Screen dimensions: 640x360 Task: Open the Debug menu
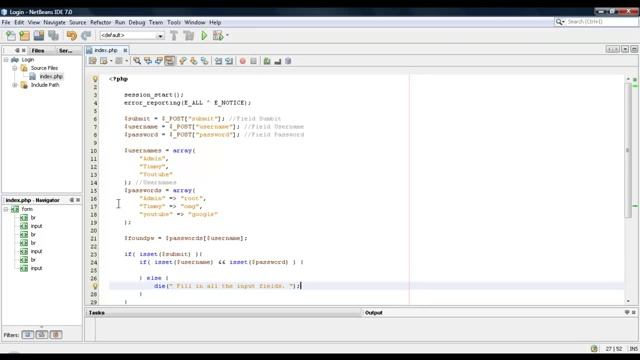tap(137, 22)
